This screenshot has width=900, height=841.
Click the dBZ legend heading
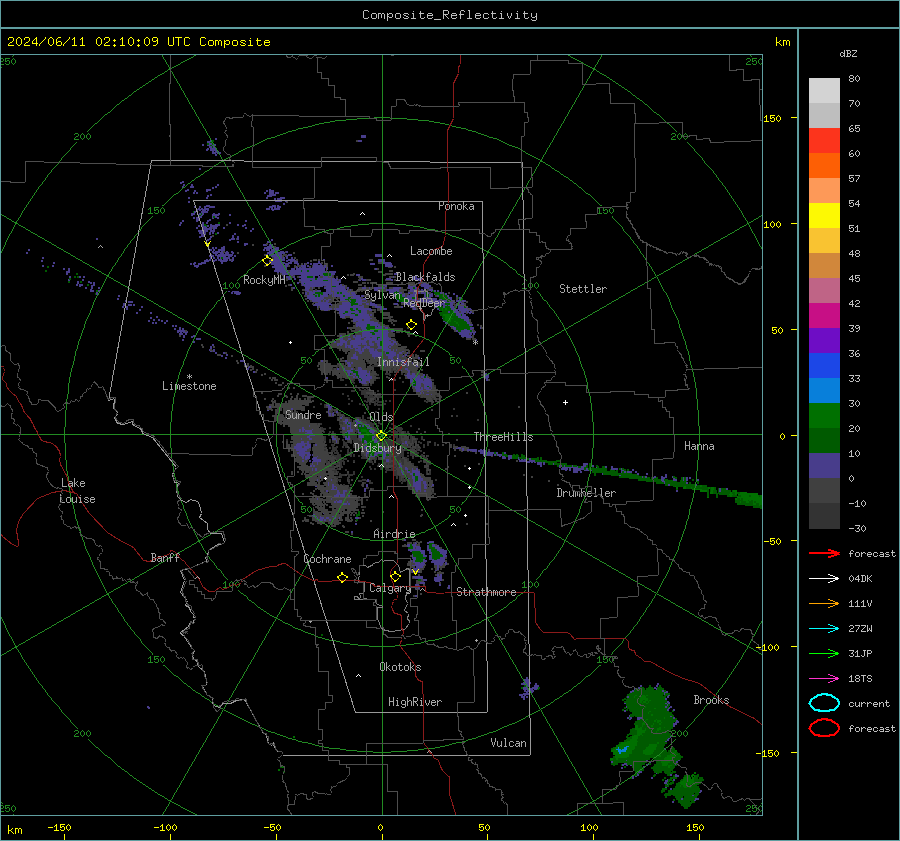(848, 53)
